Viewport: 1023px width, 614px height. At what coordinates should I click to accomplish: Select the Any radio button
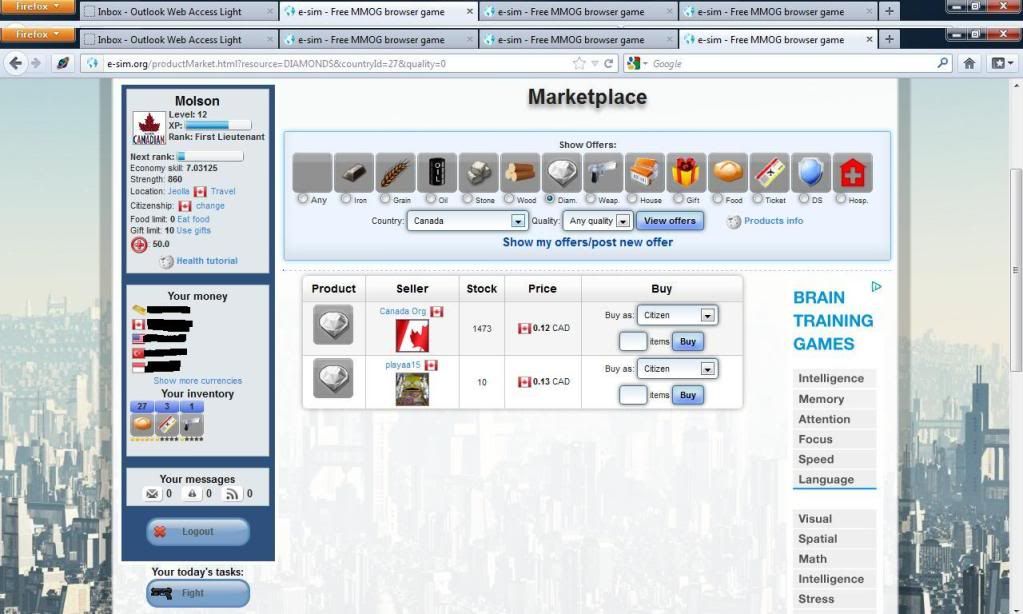point(303,199)
